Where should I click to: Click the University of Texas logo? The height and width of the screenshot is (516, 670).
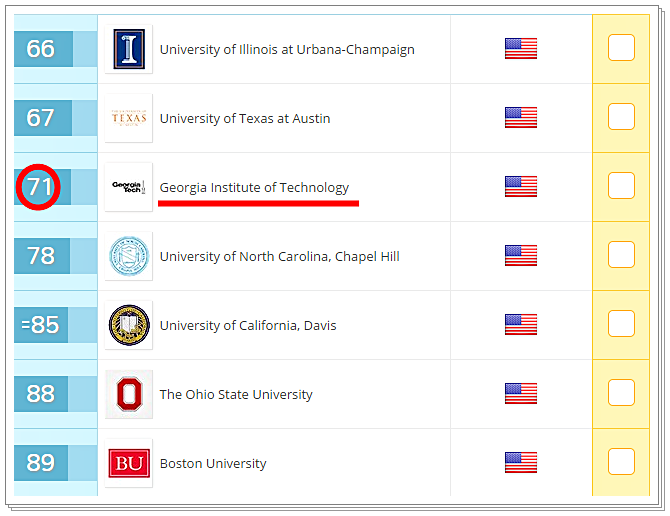[129, 118]
